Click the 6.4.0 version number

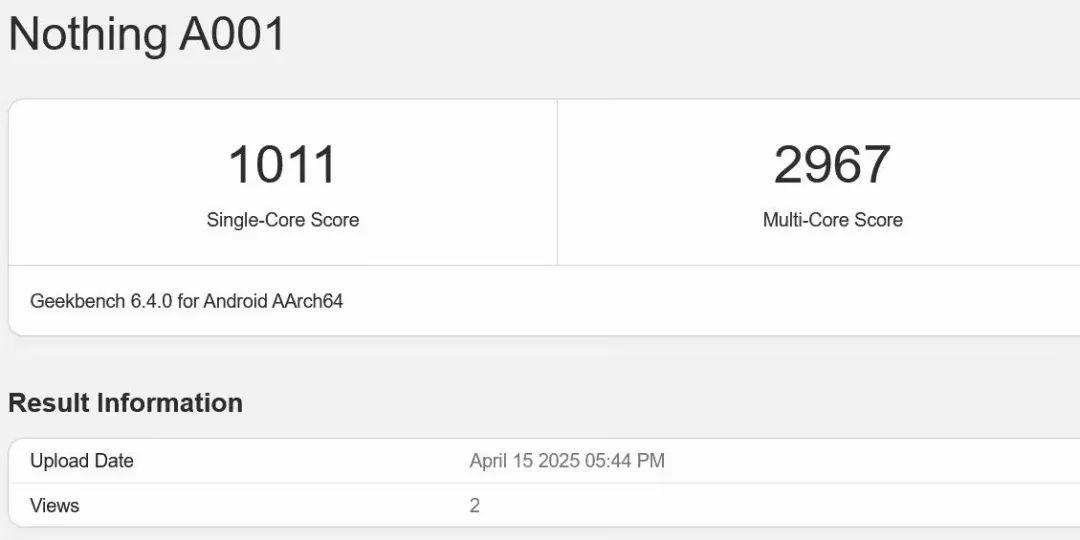point(152,301)
